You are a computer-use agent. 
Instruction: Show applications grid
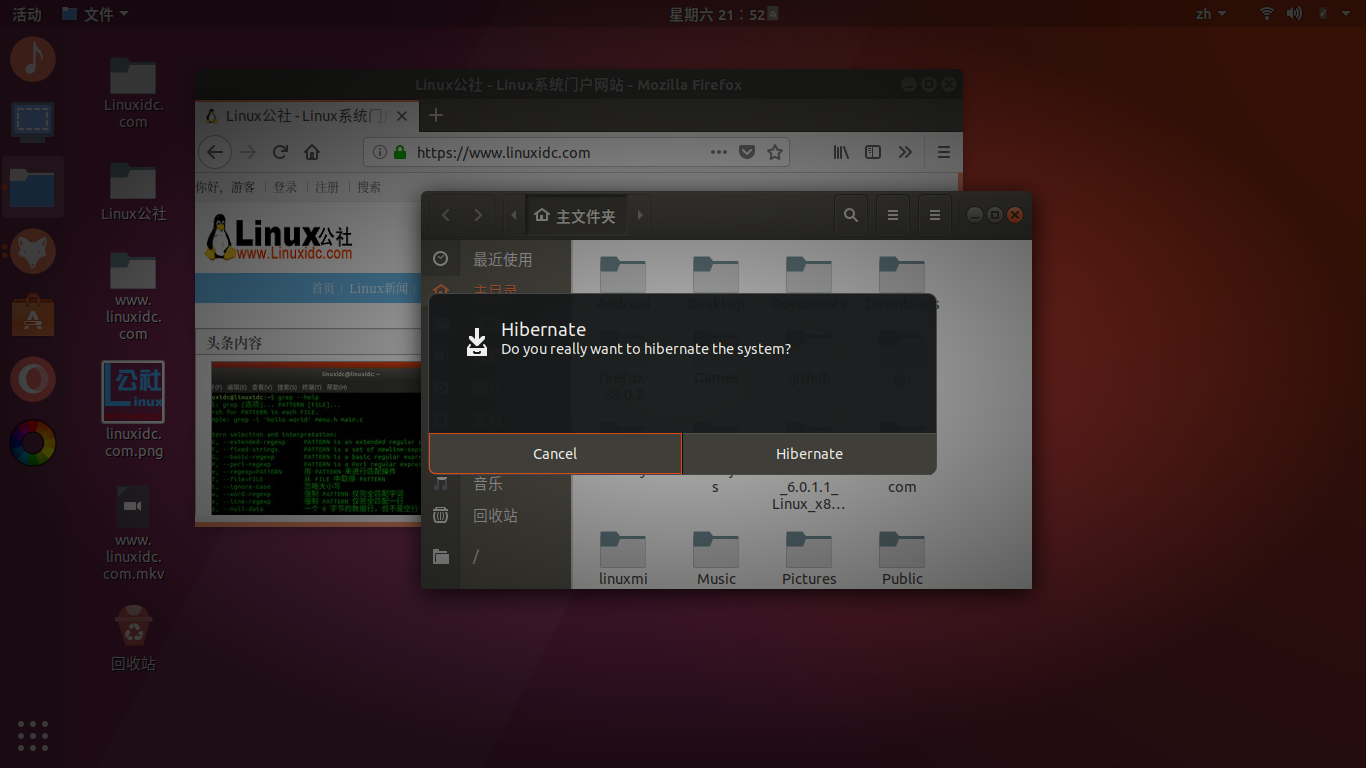33,735
